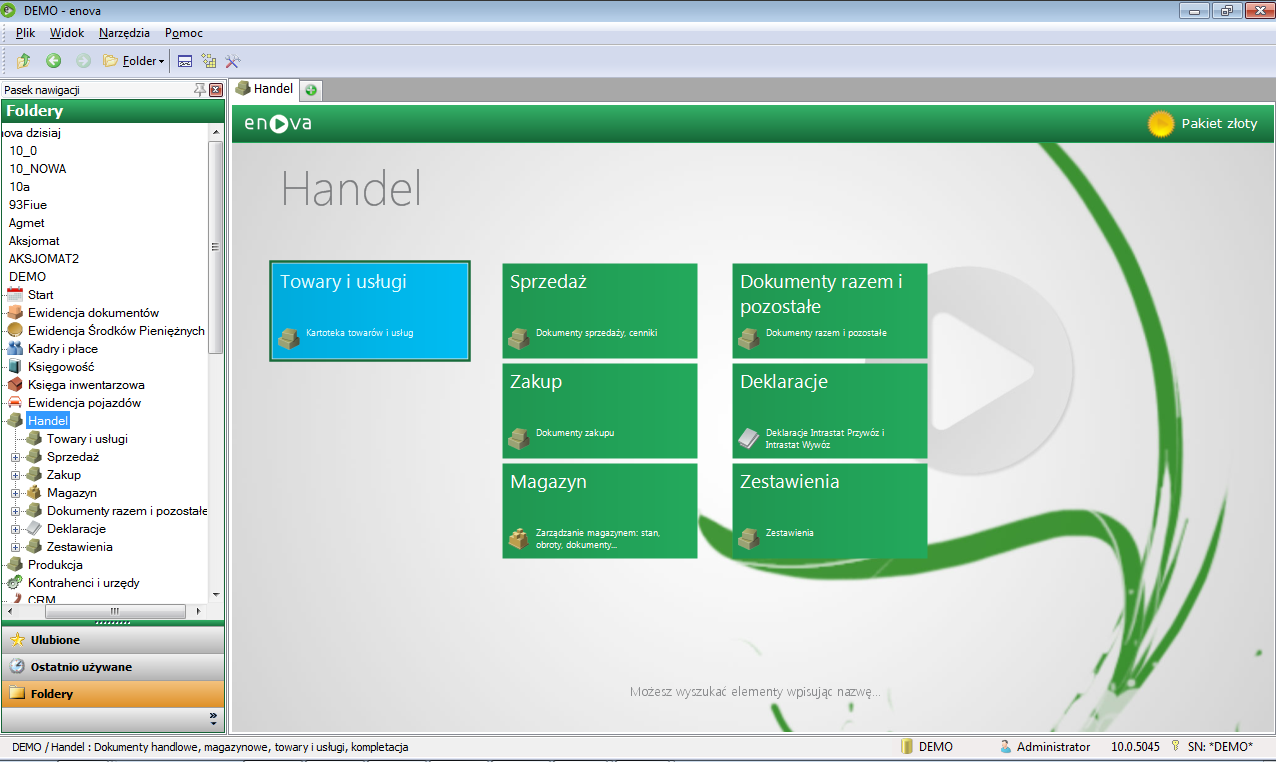The image size is (1276, 762).
Task: Open the Deklaracje tile
Action: (830, 411)
